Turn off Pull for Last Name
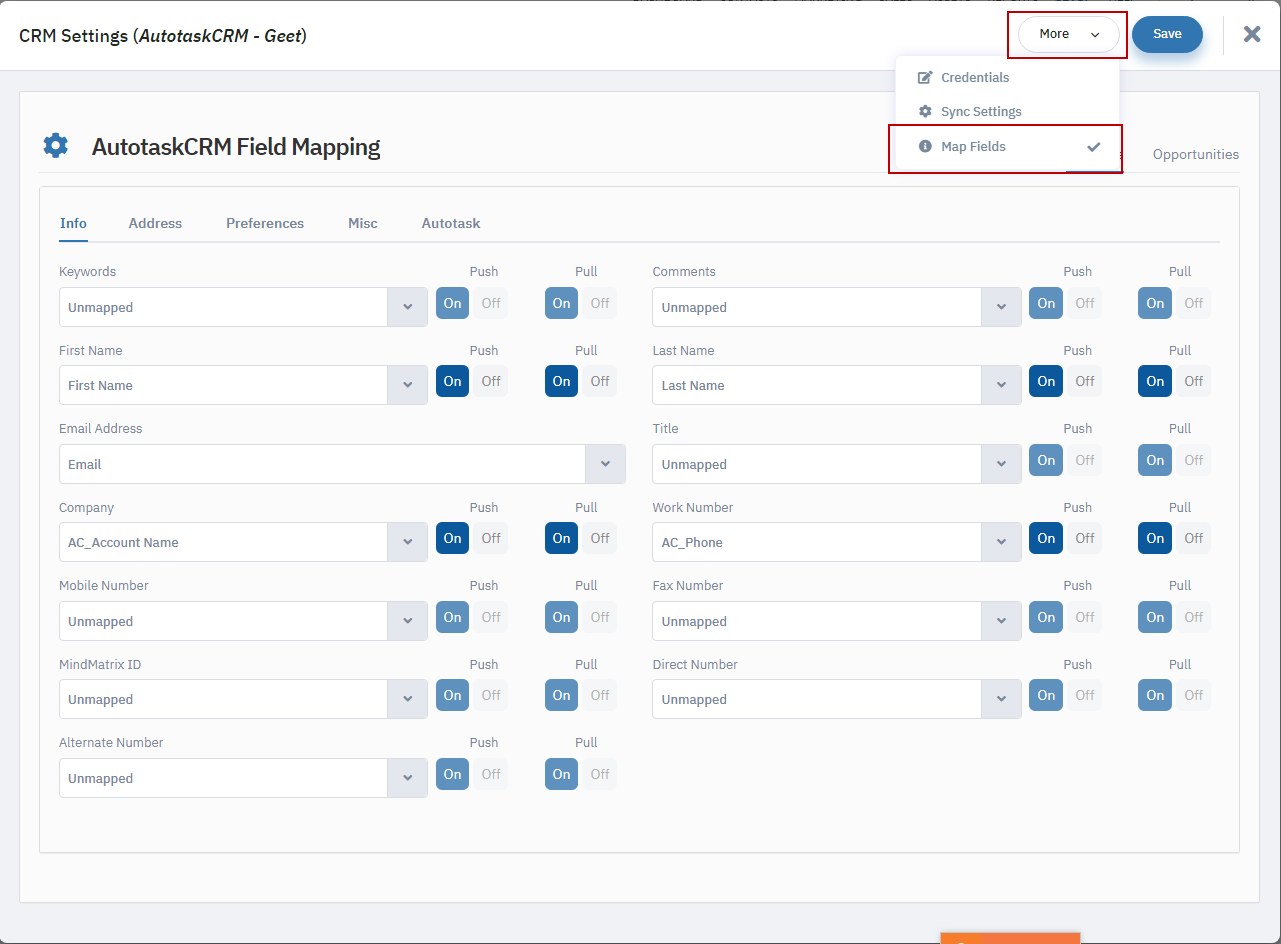Screen dimensions: 1281x944 (x=1194, y=381)
